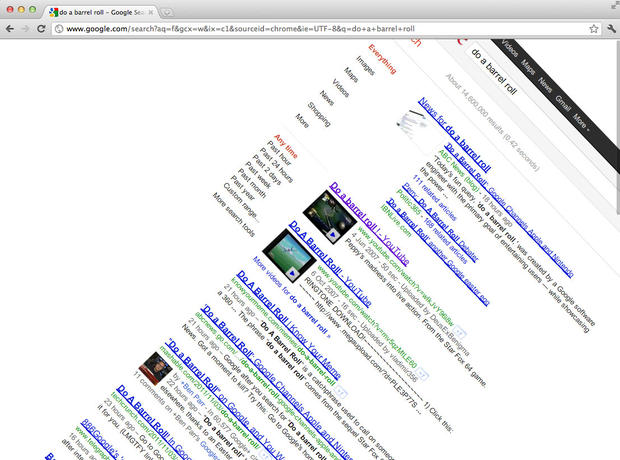Click the Ben Parr author thumbnail

(155, 368)
